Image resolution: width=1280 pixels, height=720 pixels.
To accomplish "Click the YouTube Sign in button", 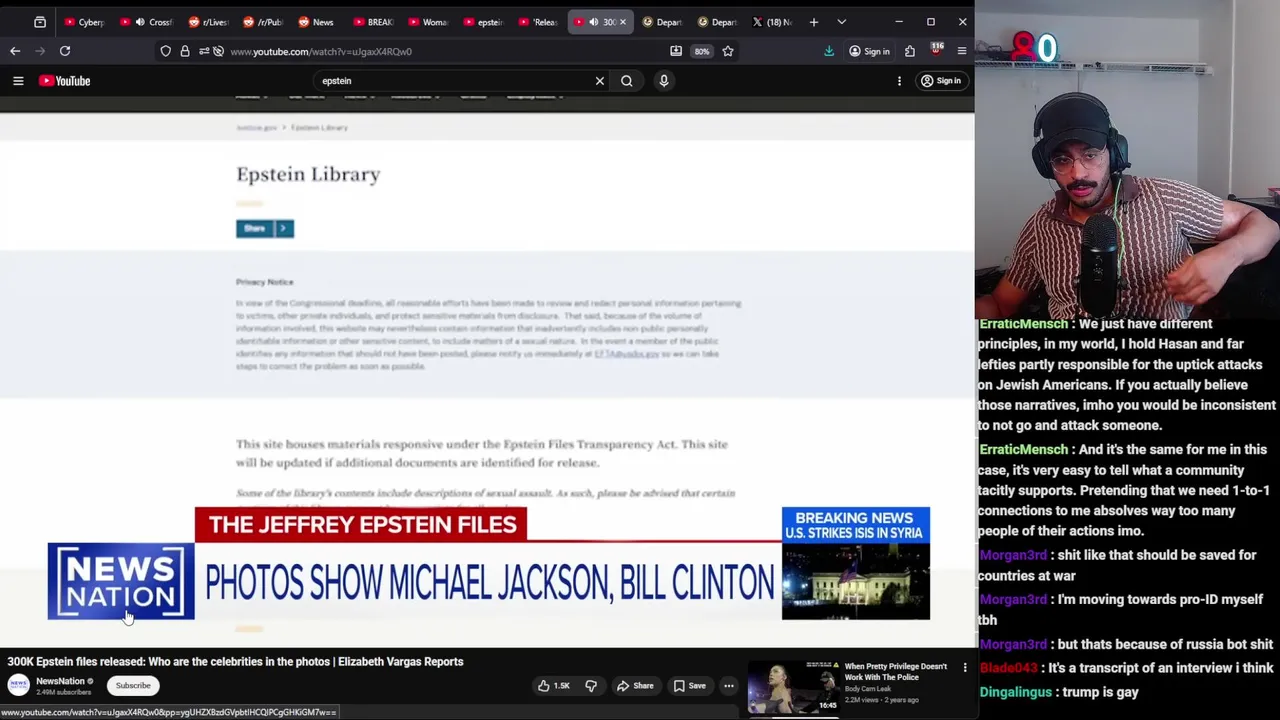I will [x=941, y=81].
